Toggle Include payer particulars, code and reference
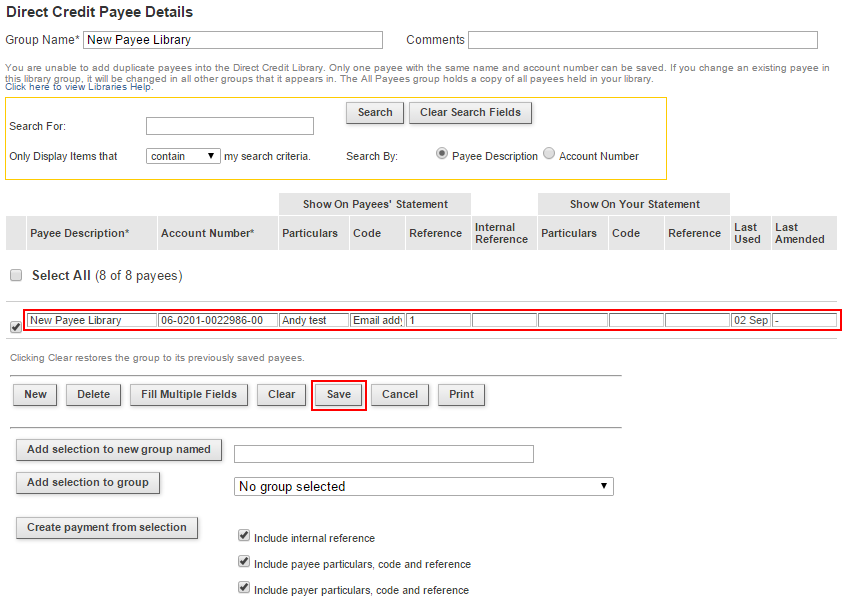The width and height of the screenshot is (850, 611). click(244, 588)
